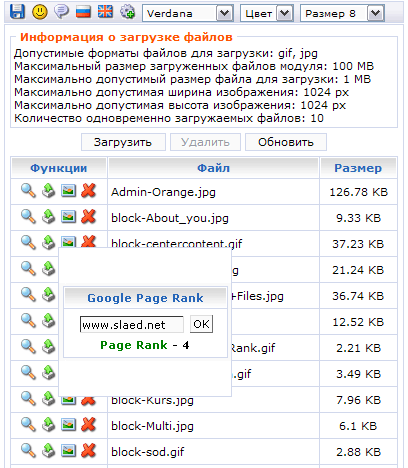The image size is (408, 468).
Task: Open the Цвет color dropdown
Action: pyautogui.click(x=267, y=13)
